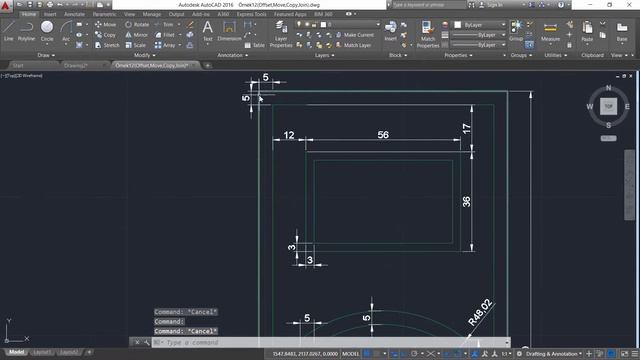Click the ByLayer color swatch
The image size is (640, 360).
(458, 25)
